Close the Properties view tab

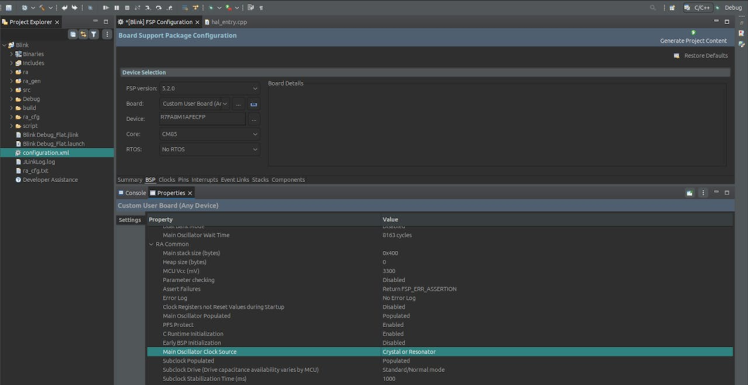190,193
